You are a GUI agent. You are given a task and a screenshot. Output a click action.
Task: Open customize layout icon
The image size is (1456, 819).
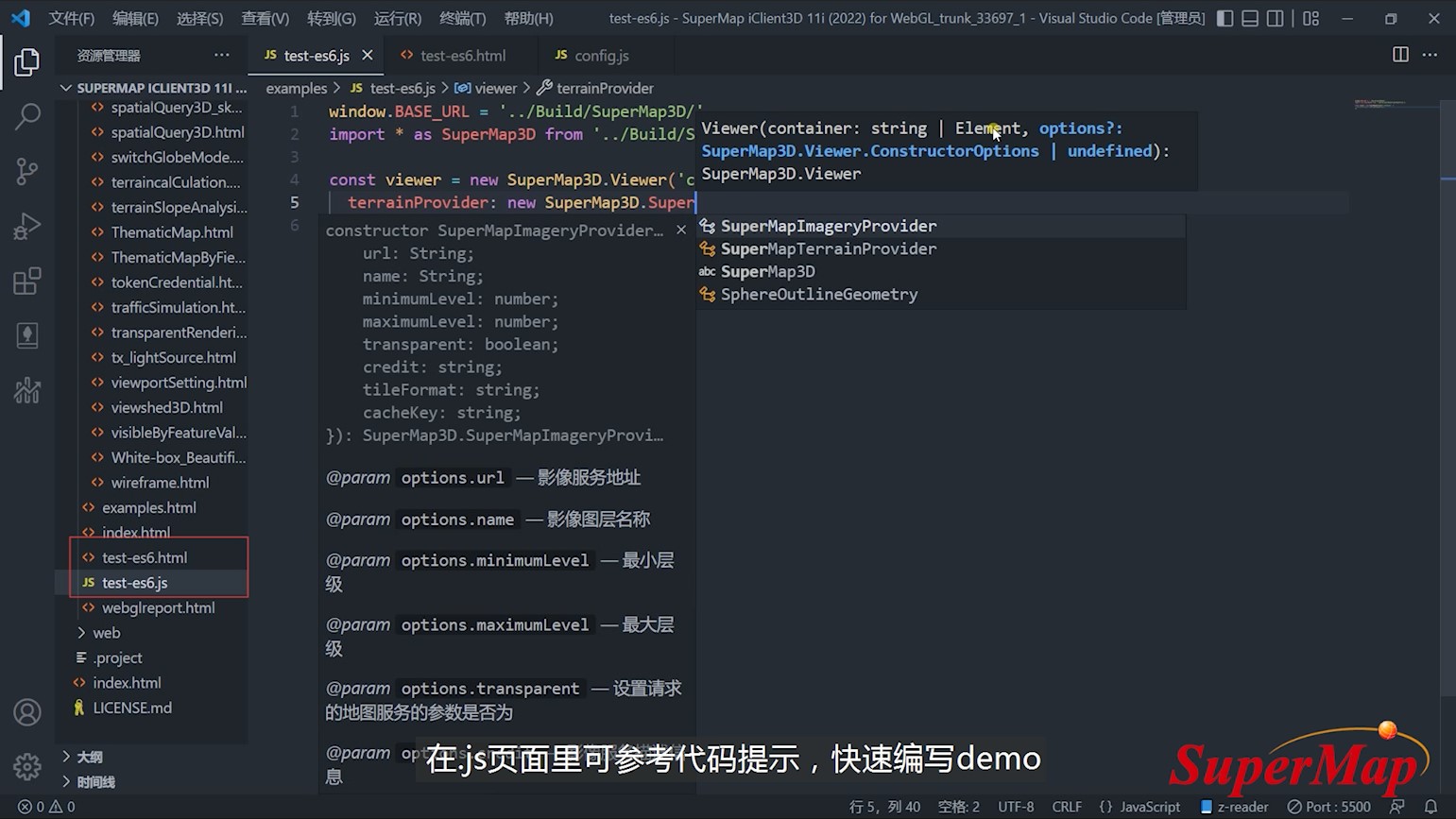(1310, 18)
